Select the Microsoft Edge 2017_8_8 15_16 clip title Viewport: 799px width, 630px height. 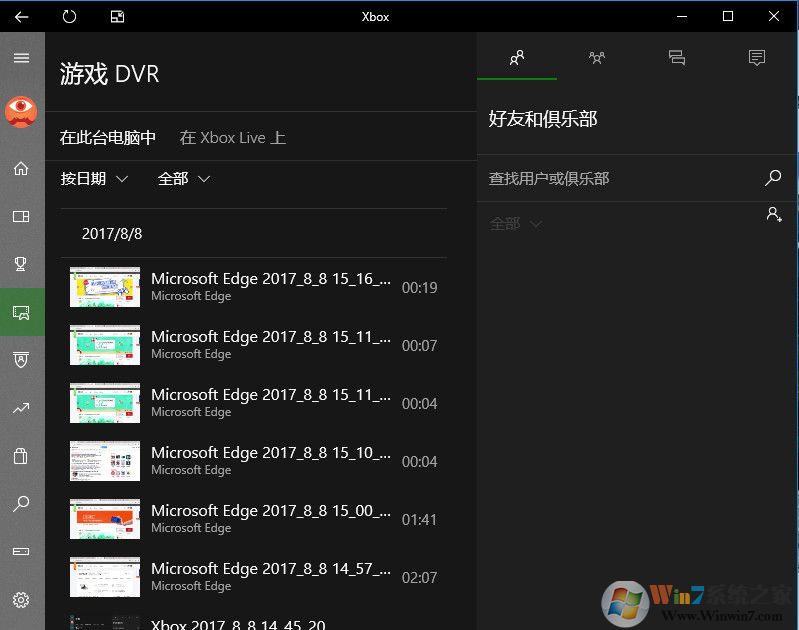point(271,279)
